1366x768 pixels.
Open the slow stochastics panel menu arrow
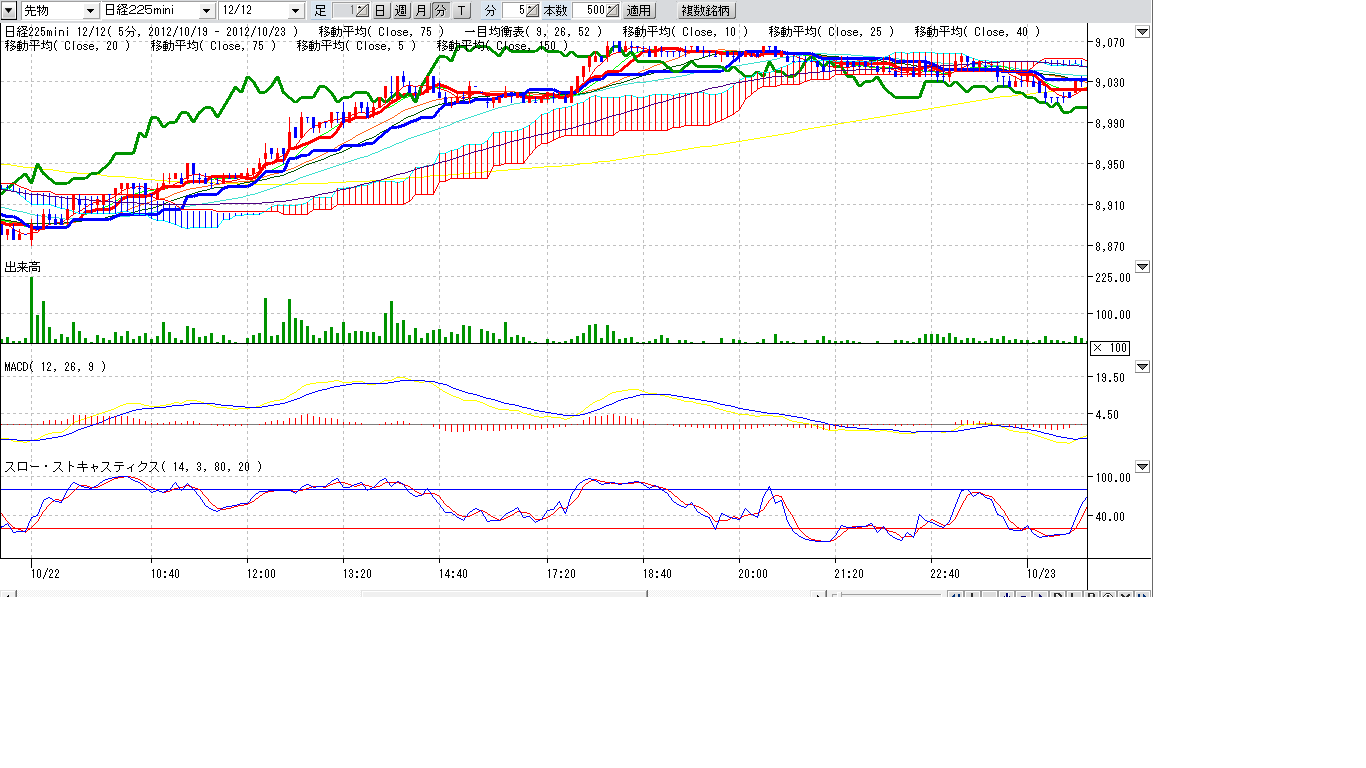click(x=1143, y=467)
